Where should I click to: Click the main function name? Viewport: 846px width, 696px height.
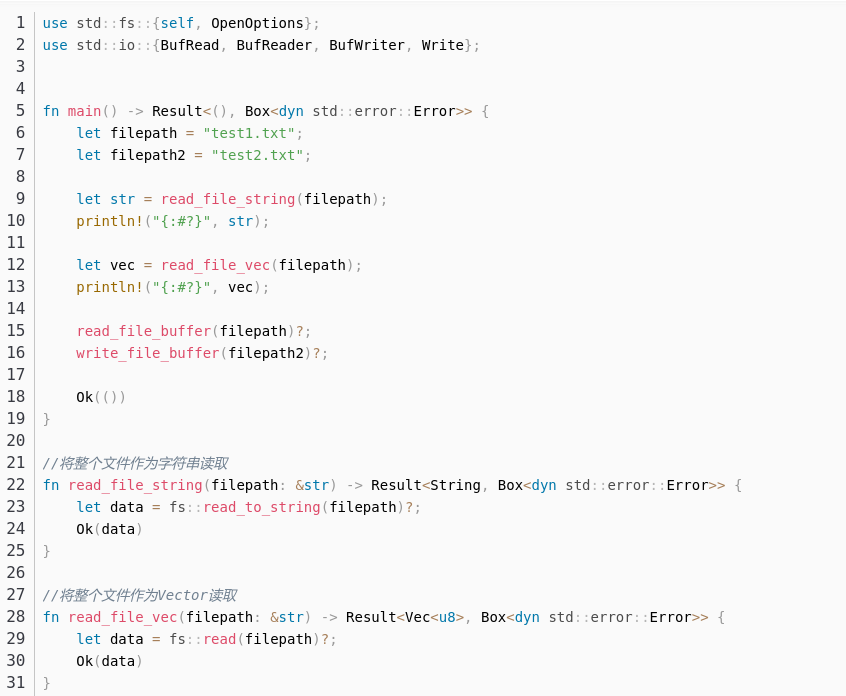coord(84,111)
